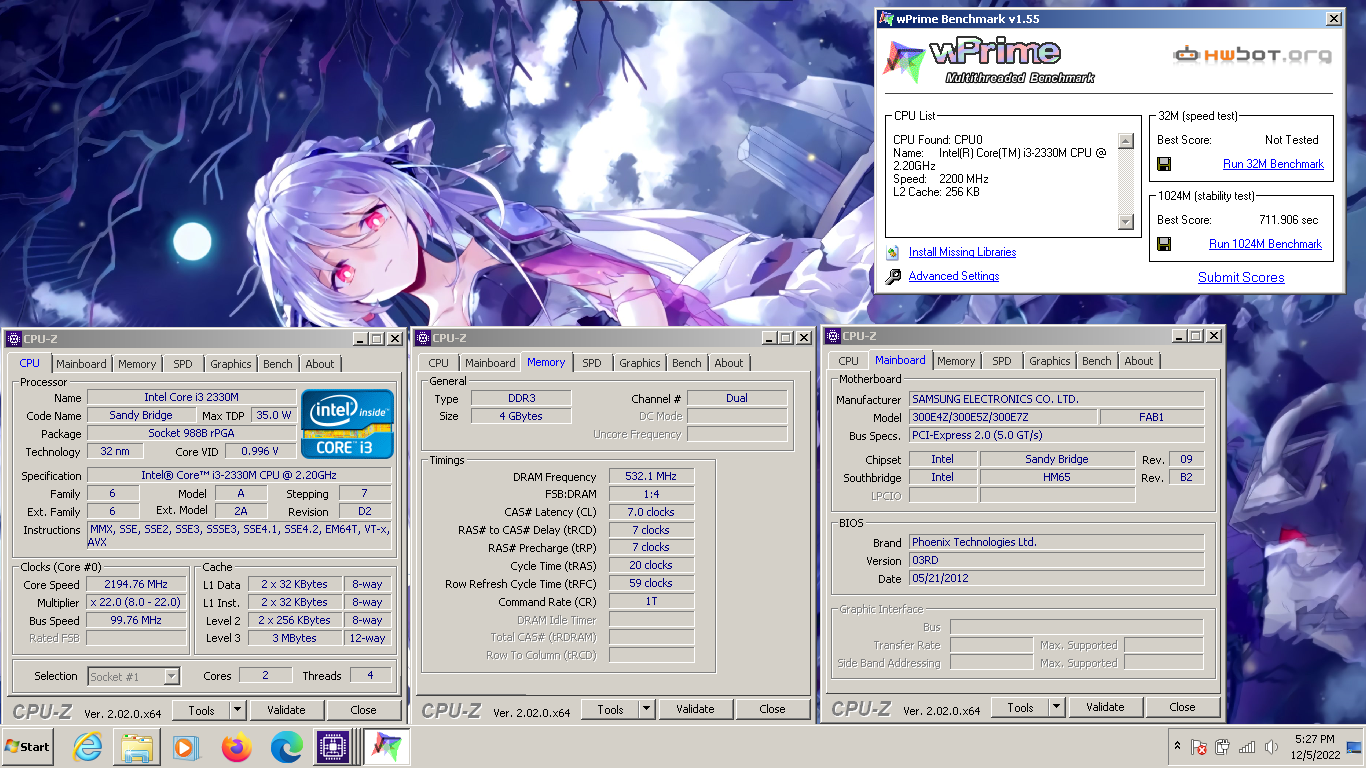Click Tools button in the Memory window
Screen dimensions: 1366x768
tap(610, 709)
